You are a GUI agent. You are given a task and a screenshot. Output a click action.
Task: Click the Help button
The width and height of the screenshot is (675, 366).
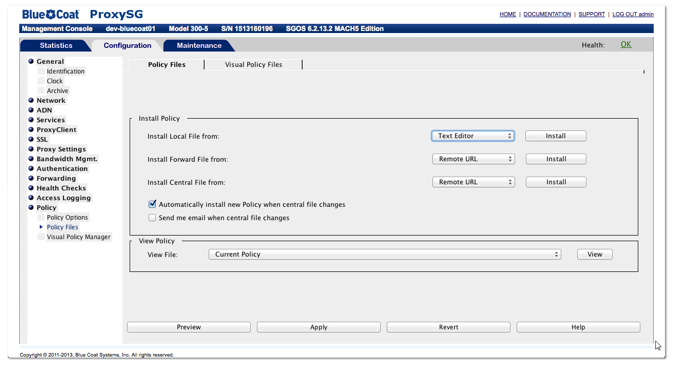578,327
